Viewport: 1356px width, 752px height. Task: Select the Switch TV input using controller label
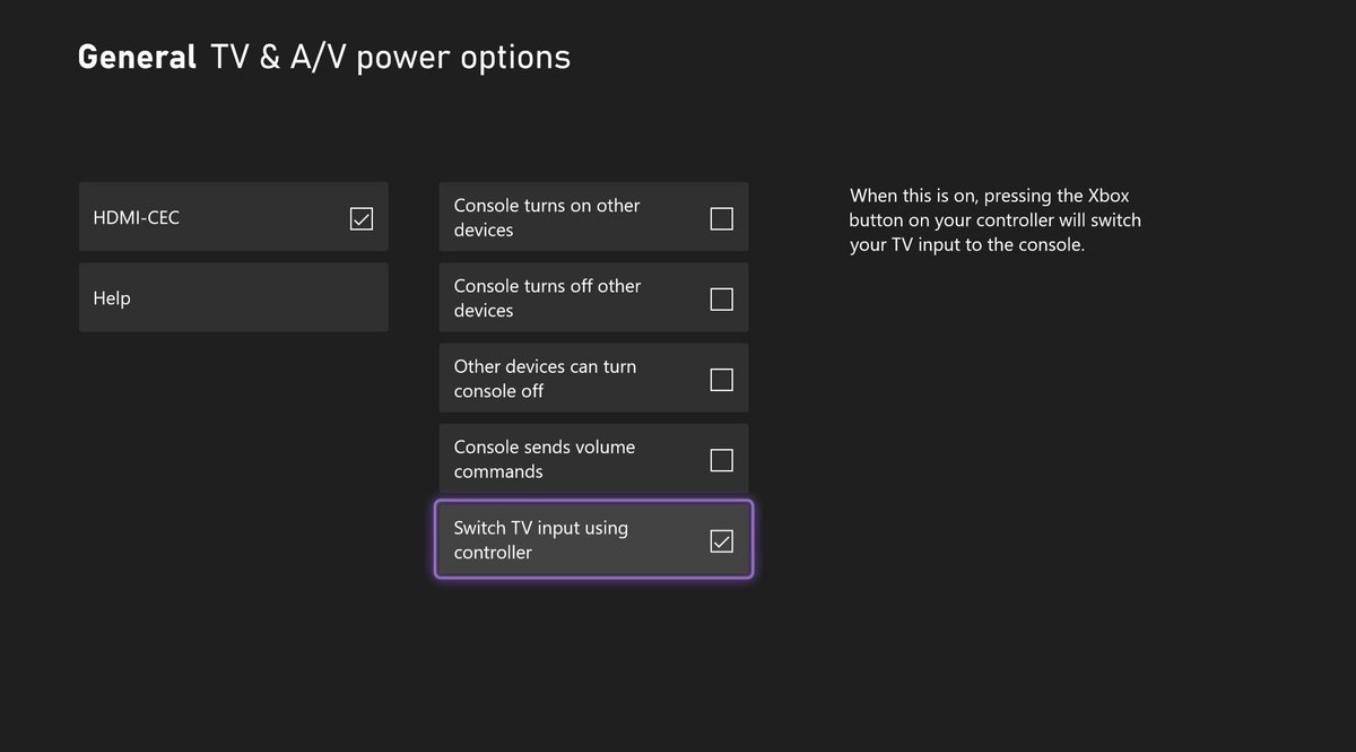(x=540, y=540)
